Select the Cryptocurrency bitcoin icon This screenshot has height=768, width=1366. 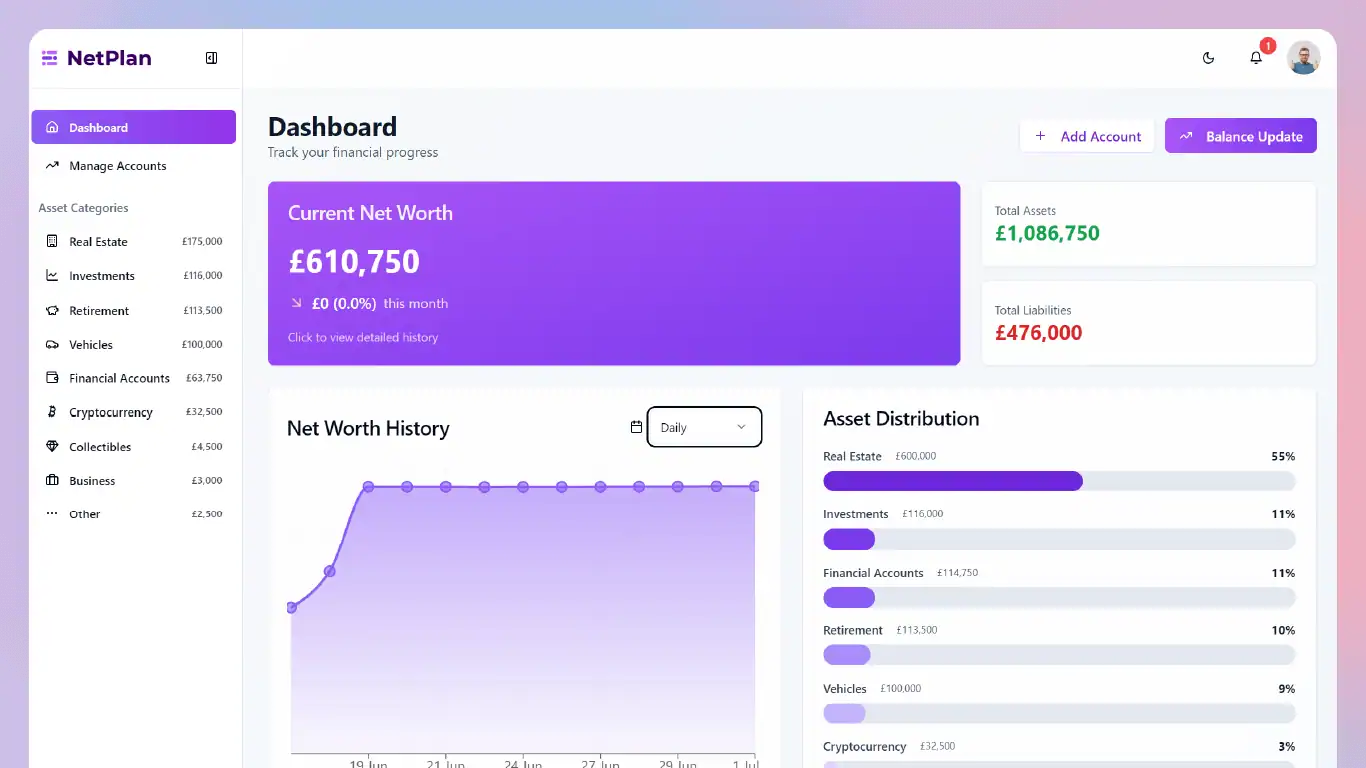[52, 411]
